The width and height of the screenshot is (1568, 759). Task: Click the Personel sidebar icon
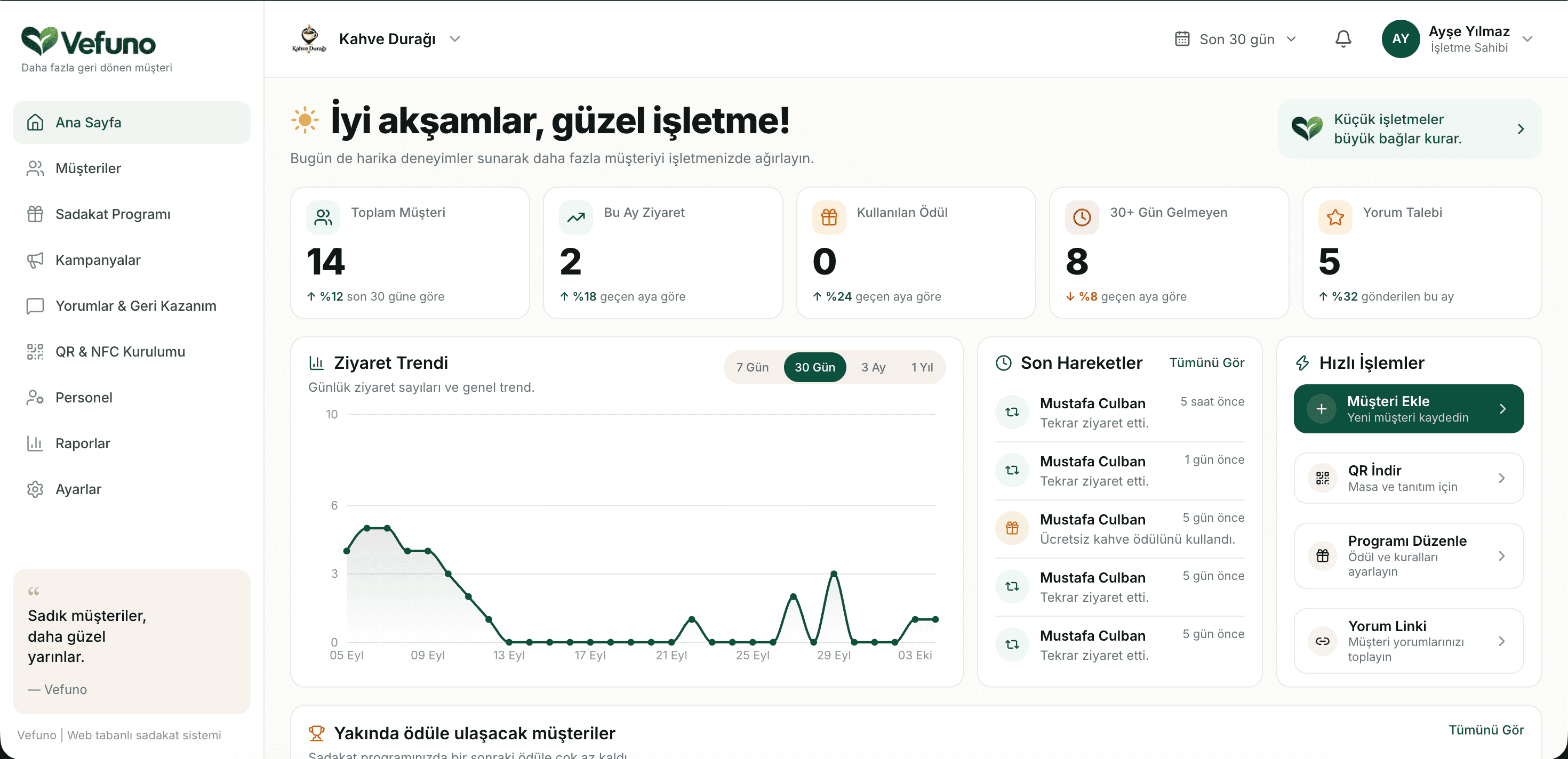tap(35, 398)
